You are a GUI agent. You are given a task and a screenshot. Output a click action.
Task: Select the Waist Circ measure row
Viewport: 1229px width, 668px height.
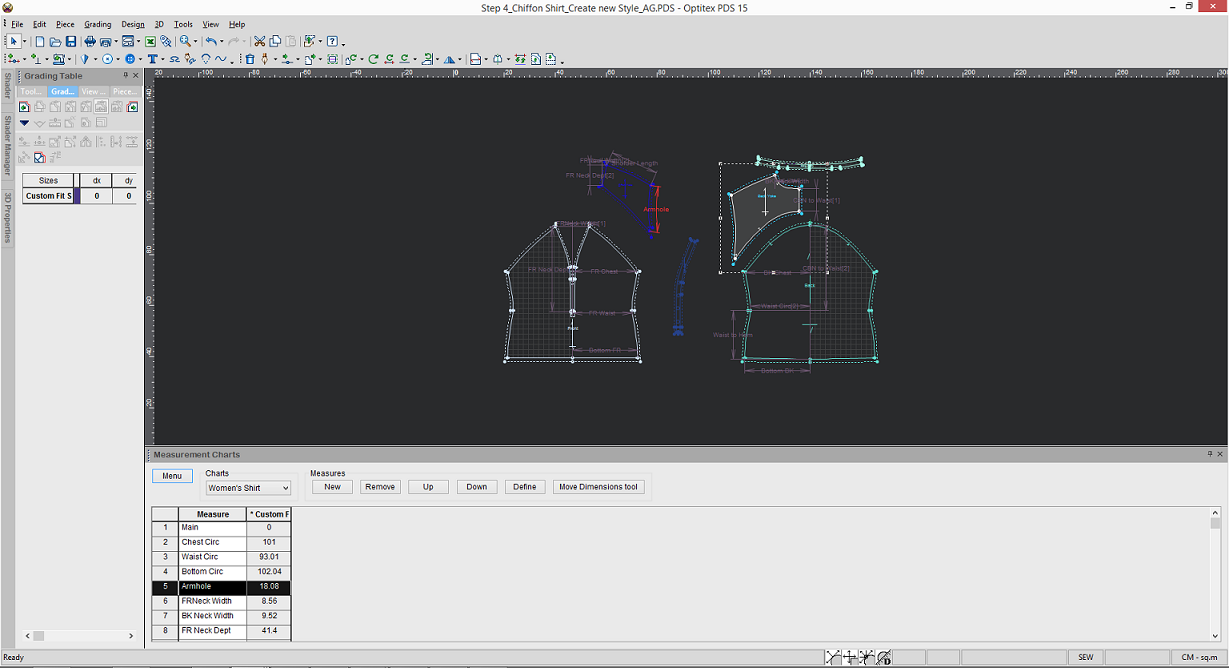tap(221, 557)
